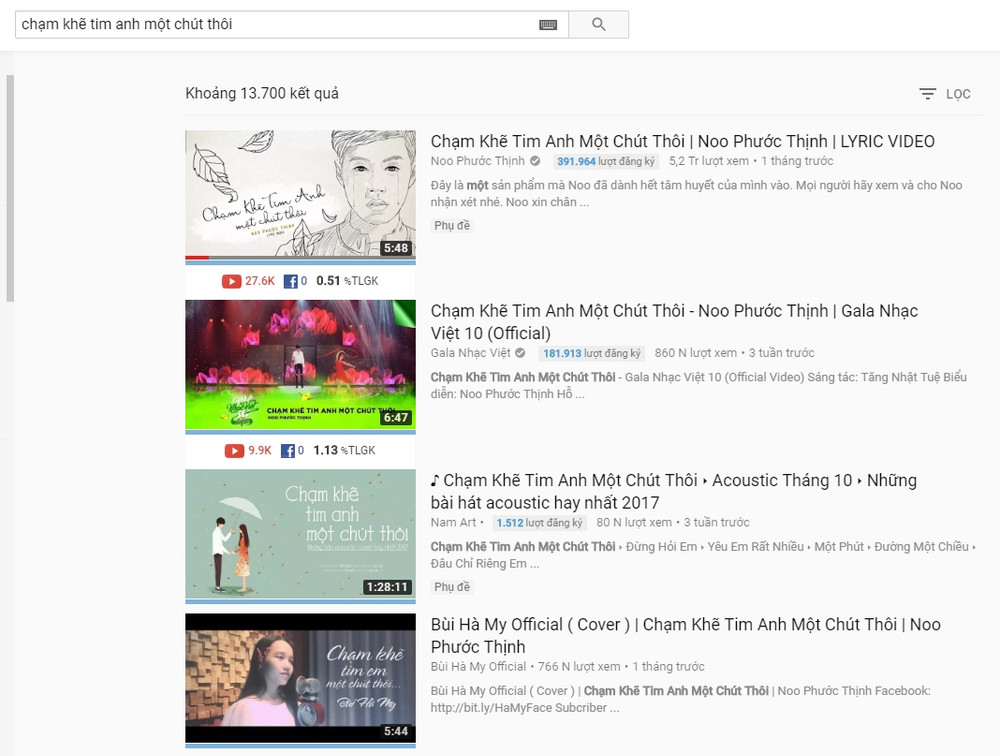The image size is (1000, 756).
Task: Click the Facebook icon beside 0.51 %TLGK
Action: click(290, 281)
